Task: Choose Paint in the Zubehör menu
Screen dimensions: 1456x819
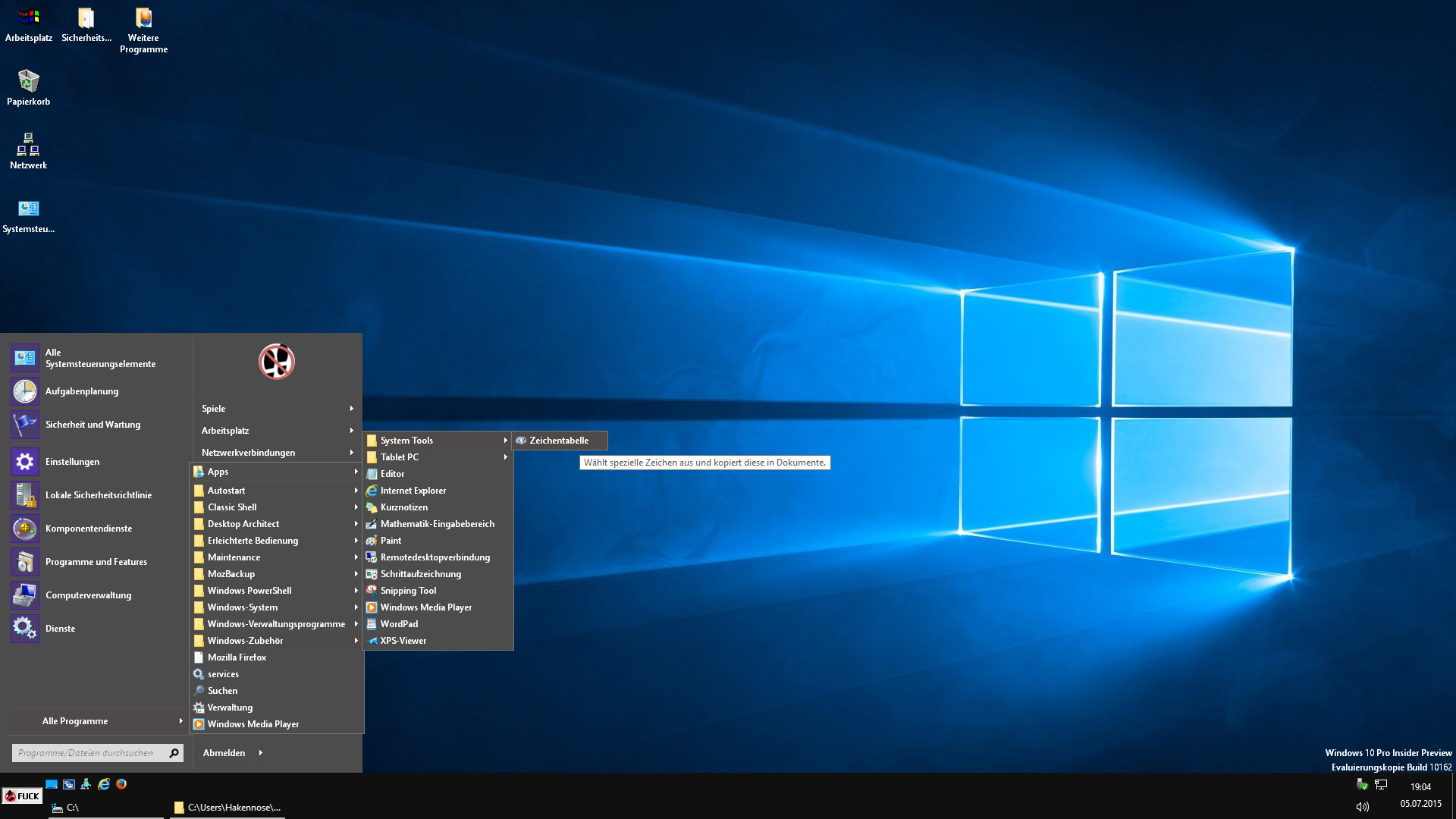Action: [x=391, y=541]
